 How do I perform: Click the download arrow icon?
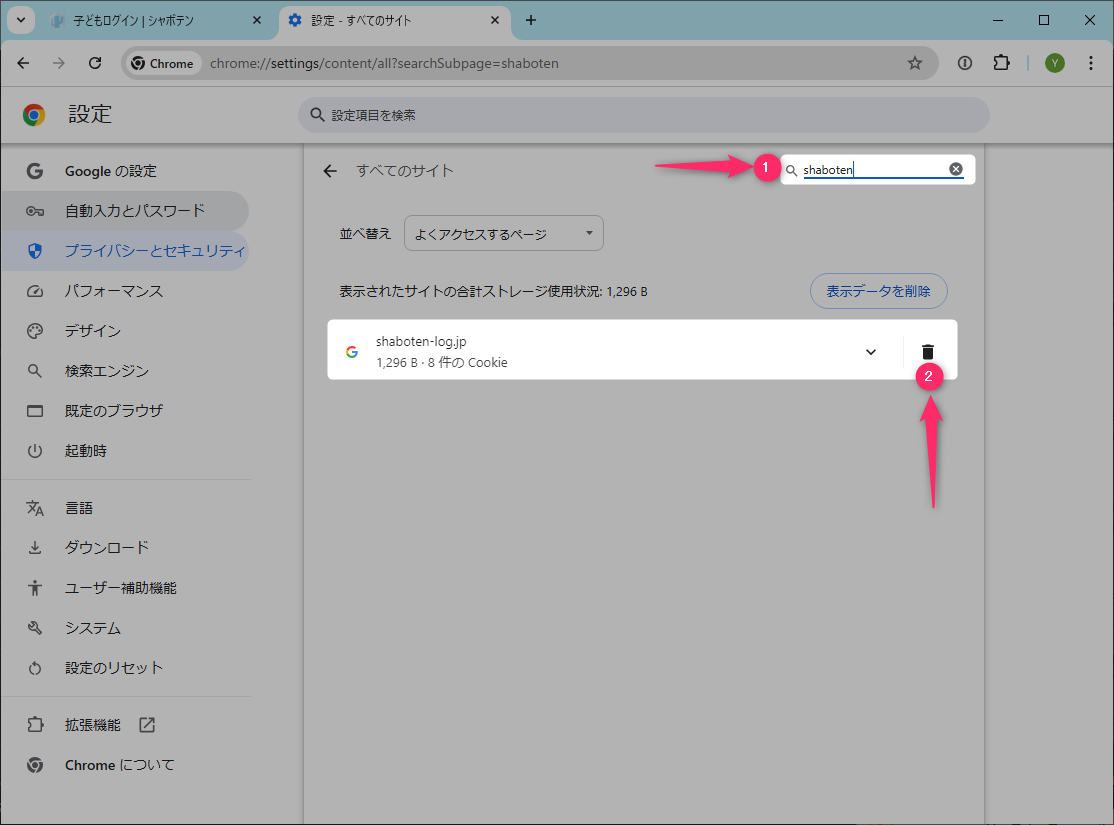tap(35, 548)
